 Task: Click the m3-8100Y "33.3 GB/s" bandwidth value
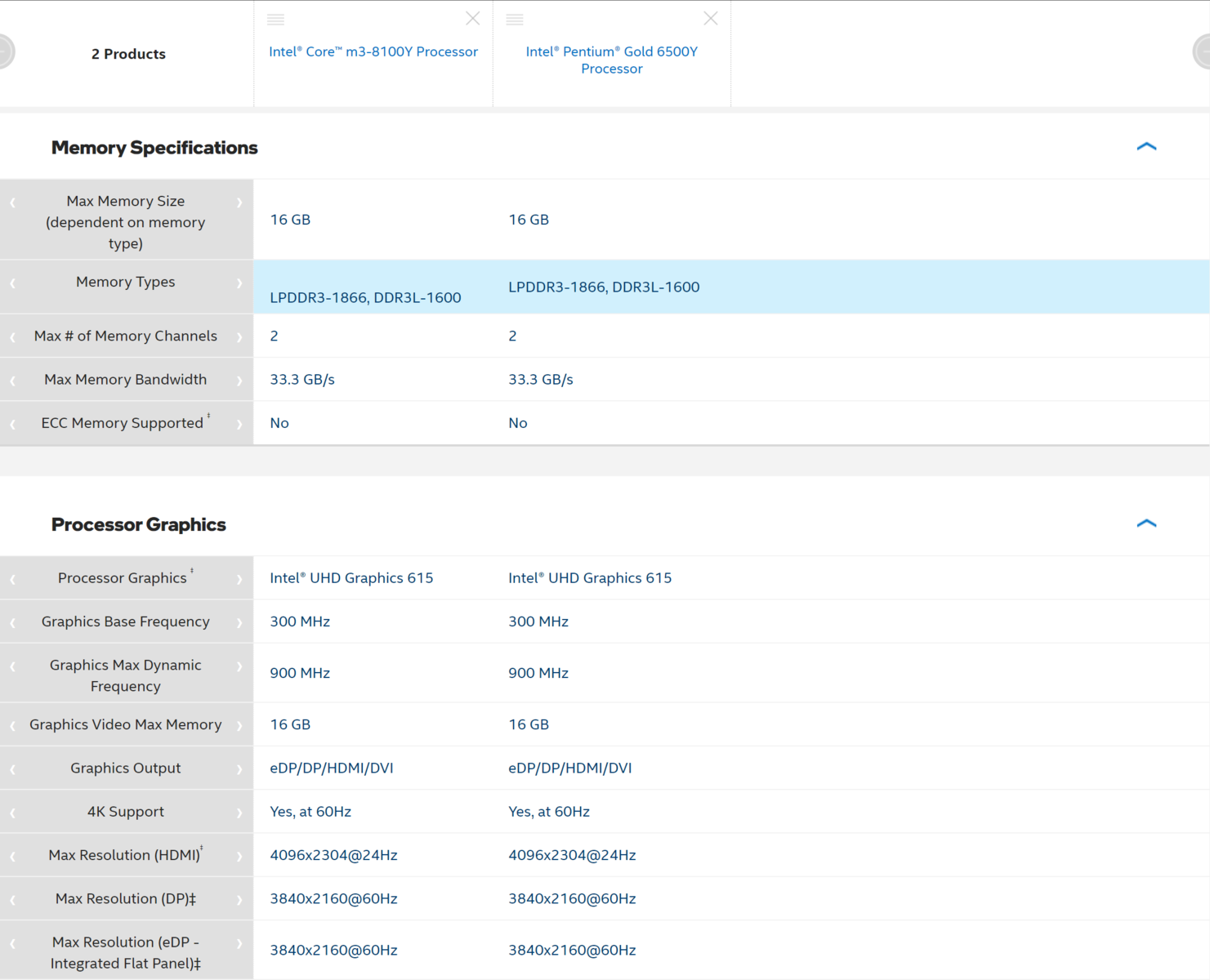(302, 379)
